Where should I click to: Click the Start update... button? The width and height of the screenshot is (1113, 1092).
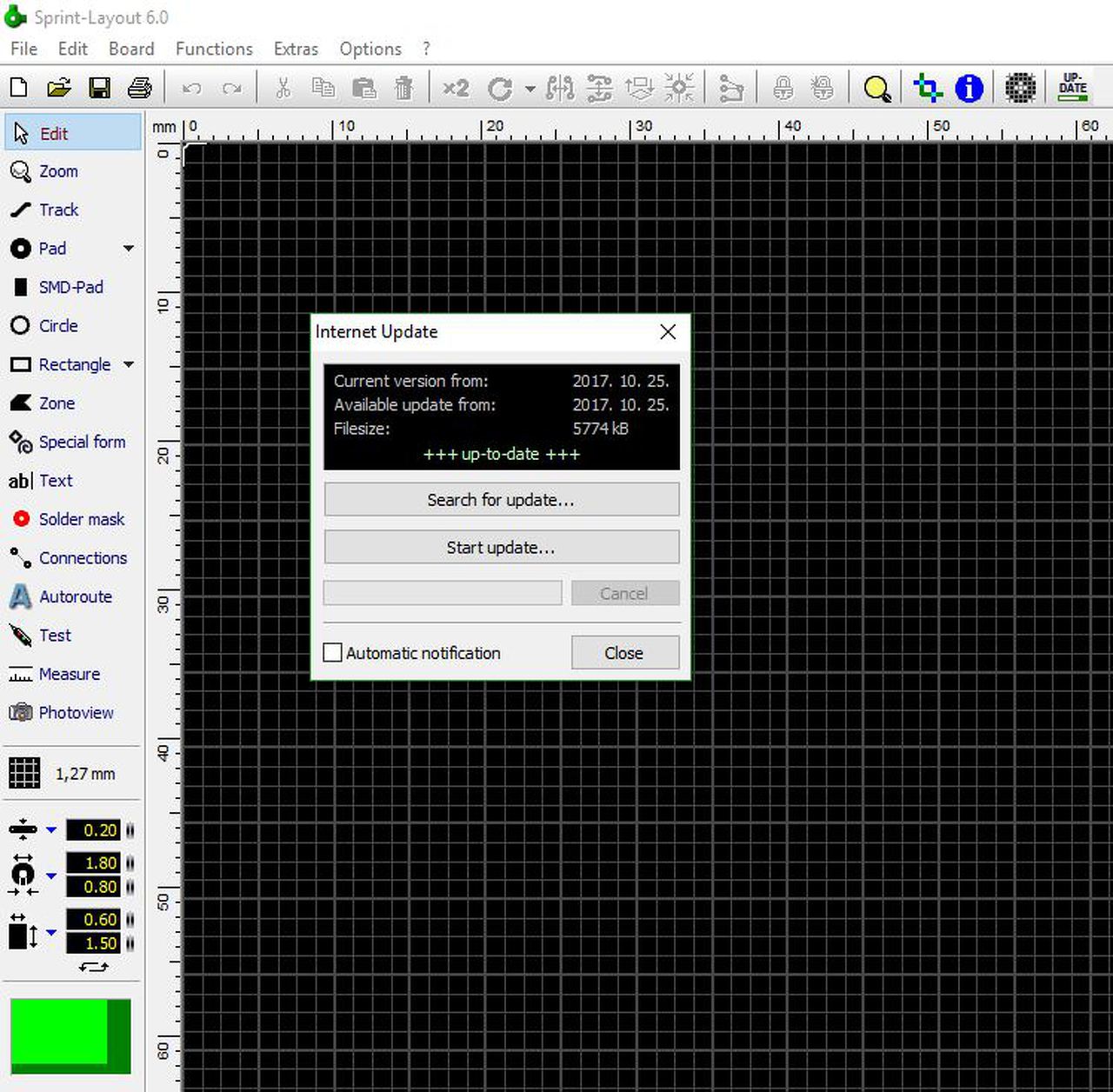pyautogui.click(x=502, y=548)
